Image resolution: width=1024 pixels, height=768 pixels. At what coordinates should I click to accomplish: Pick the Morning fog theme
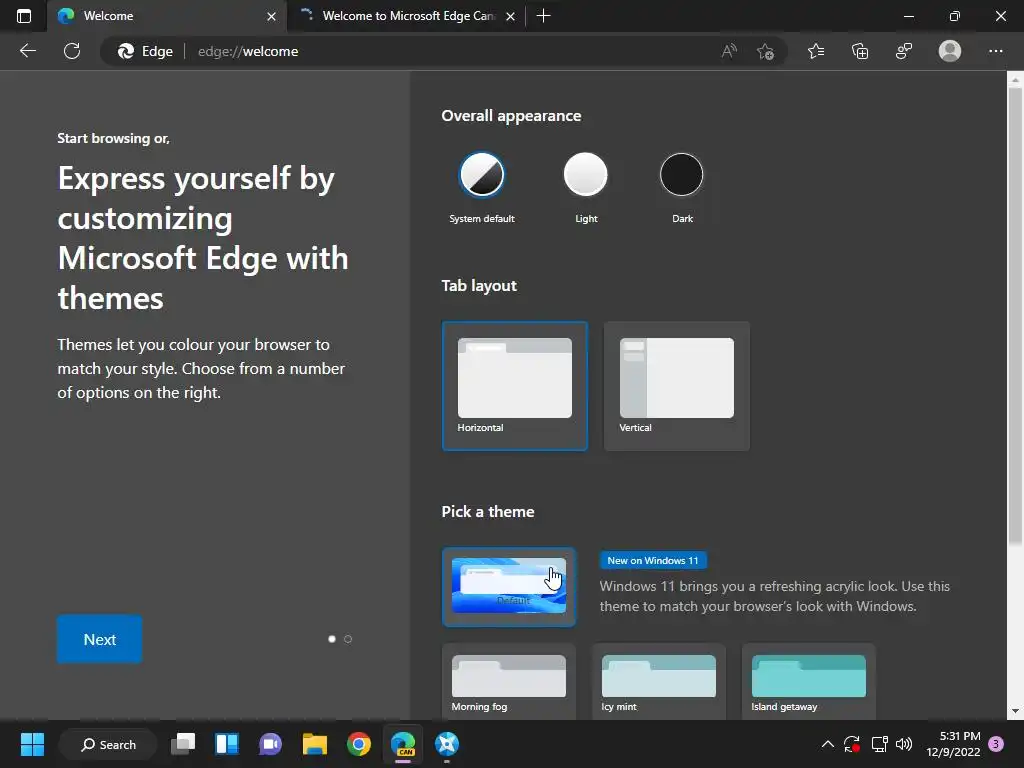pyautogui.click(x=509, y=682)
